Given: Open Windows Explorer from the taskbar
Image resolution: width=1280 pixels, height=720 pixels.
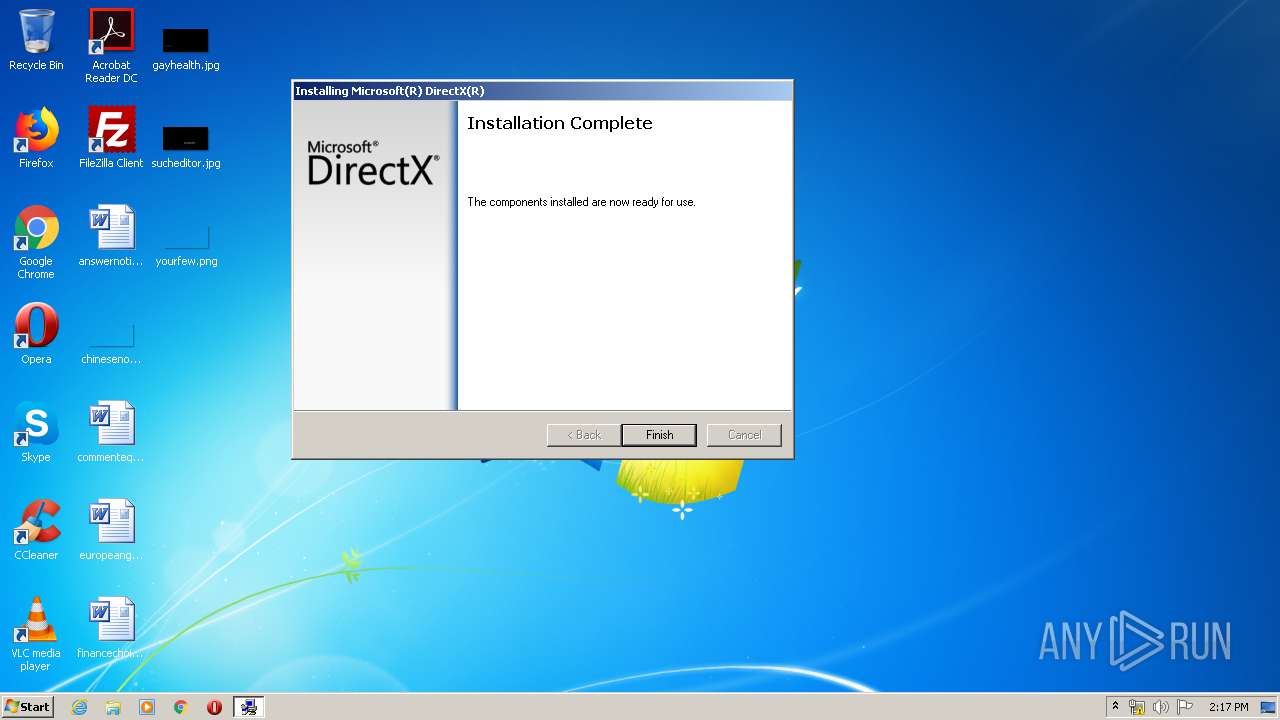Looking at the screenshot, I should tap(113, 707).
